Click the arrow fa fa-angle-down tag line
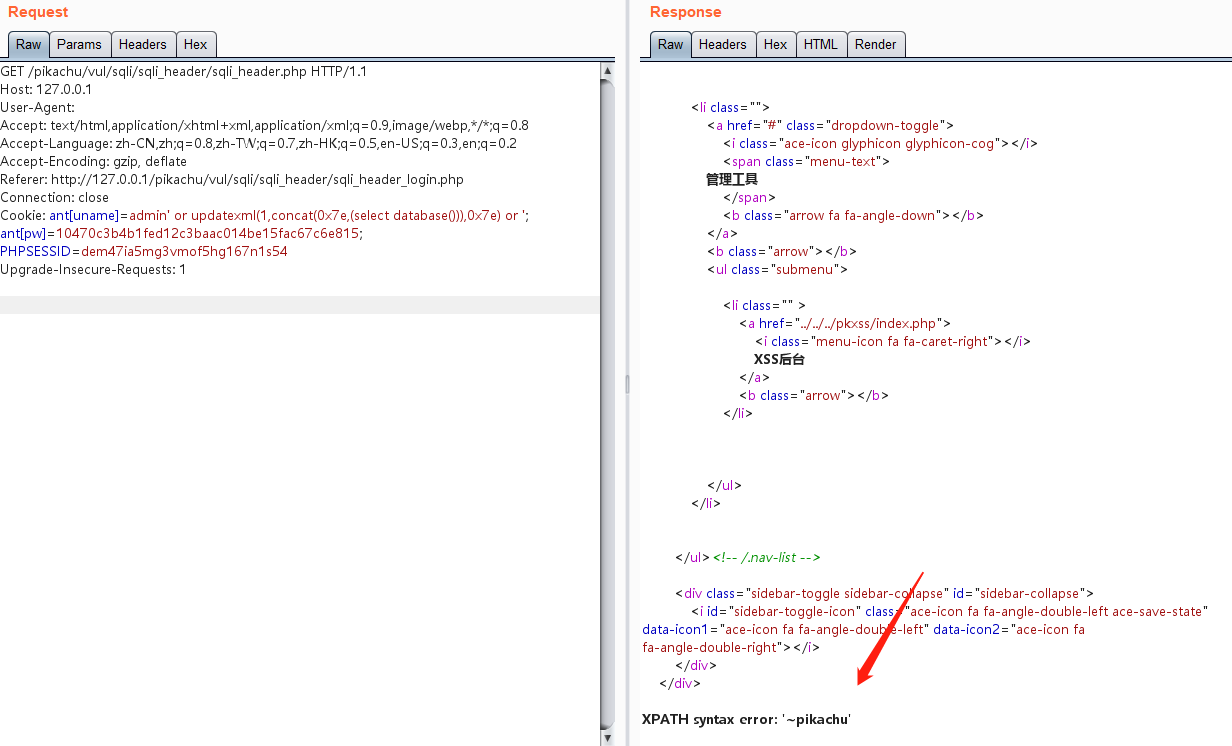 [x=854, y=215]
